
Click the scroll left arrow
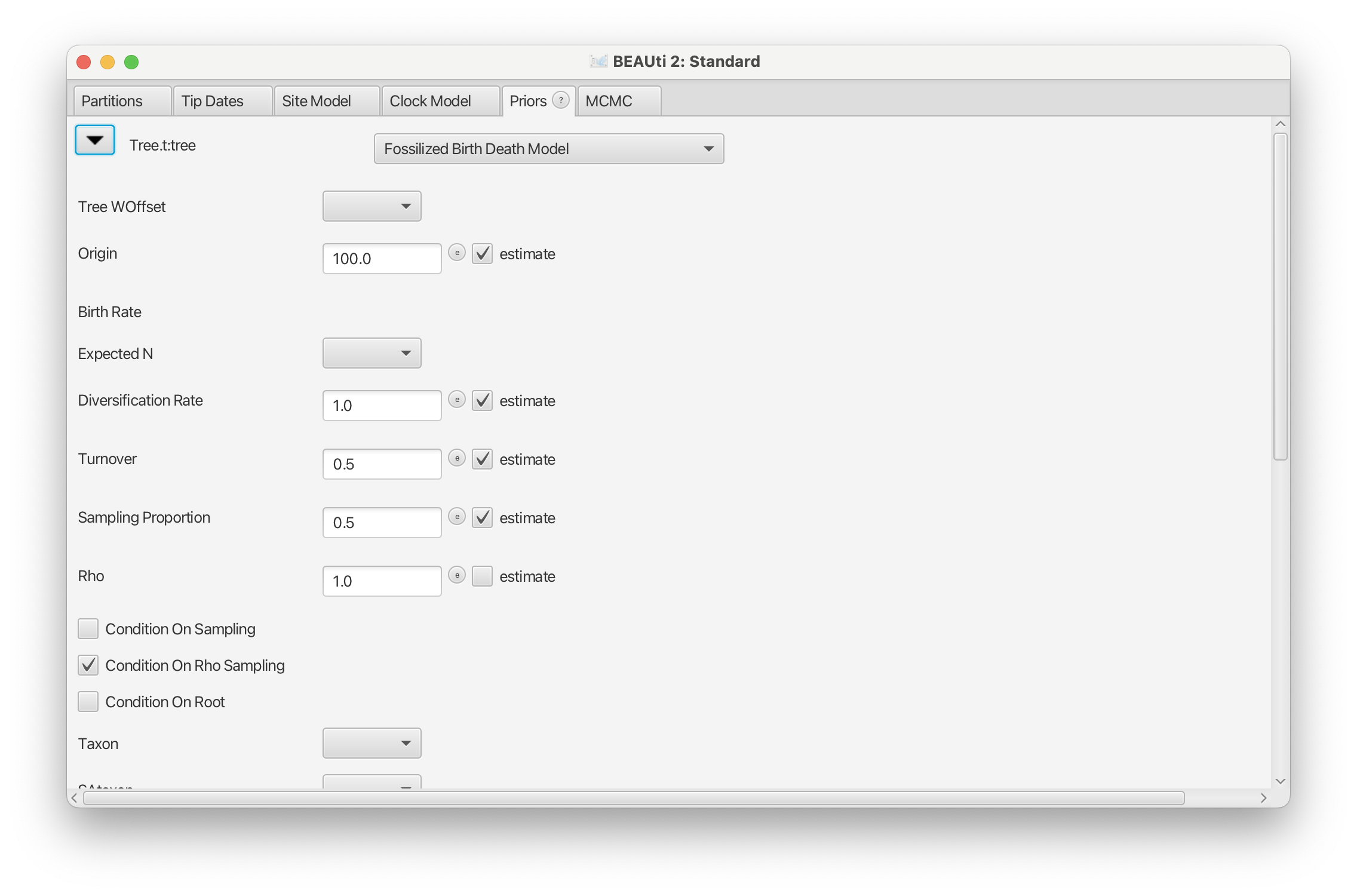75,798
